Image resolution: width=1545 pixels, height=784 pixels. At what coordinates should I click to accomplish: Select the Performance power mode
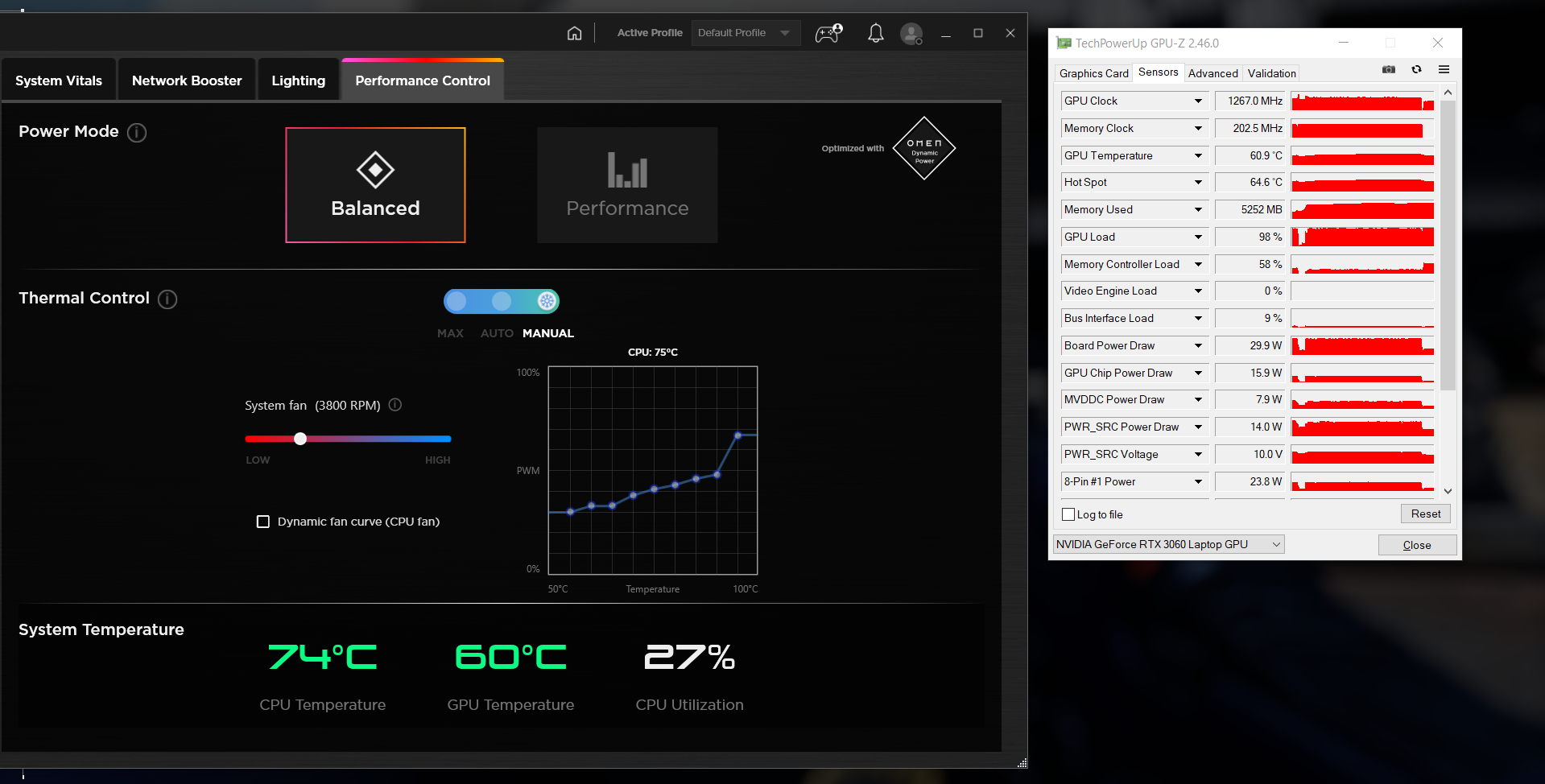point(627,184)
